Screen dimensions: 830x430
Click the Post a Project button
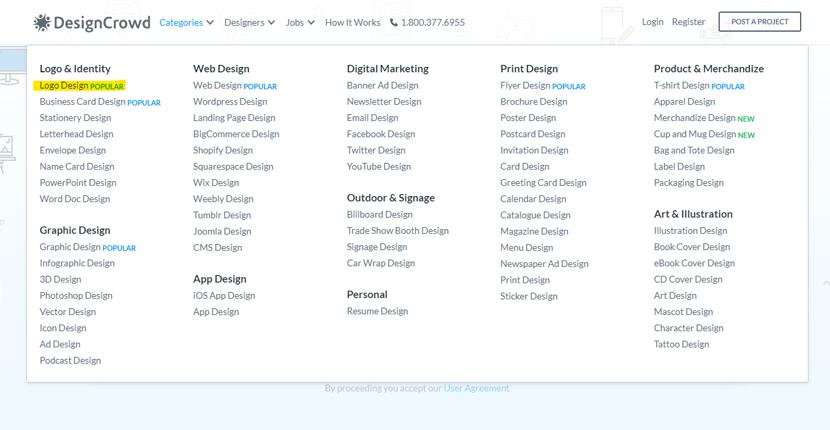(x=760, y=22)
